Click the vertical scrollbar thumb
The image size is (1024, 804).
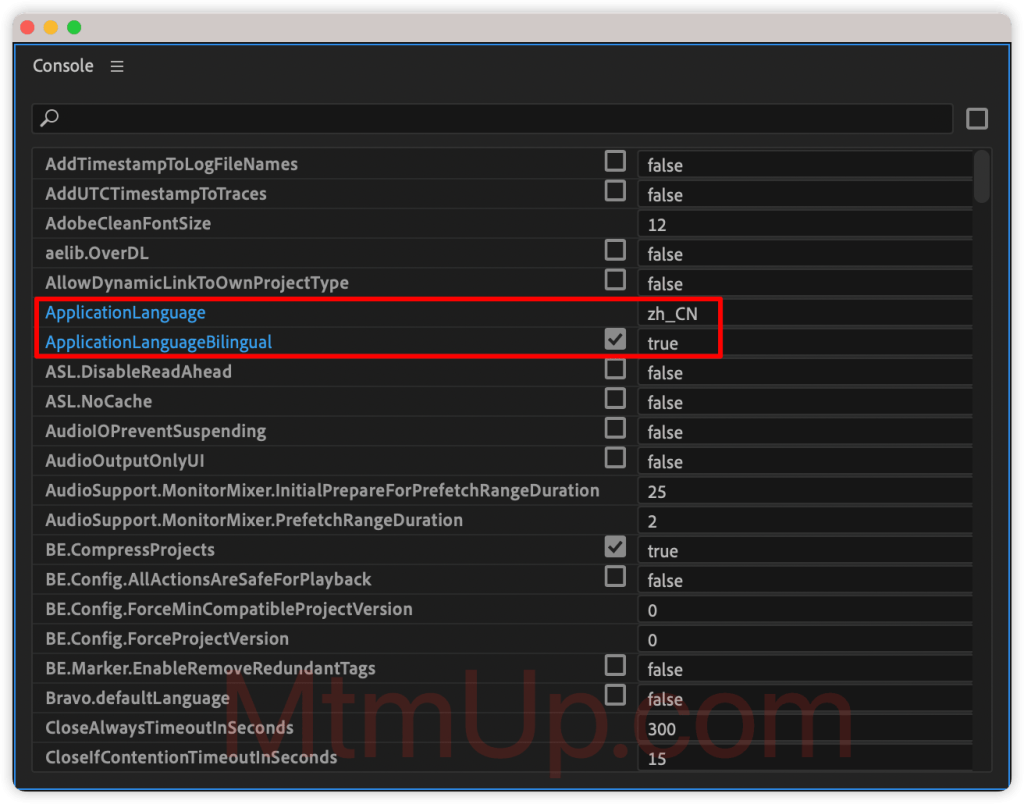click(x=982, y=177)
